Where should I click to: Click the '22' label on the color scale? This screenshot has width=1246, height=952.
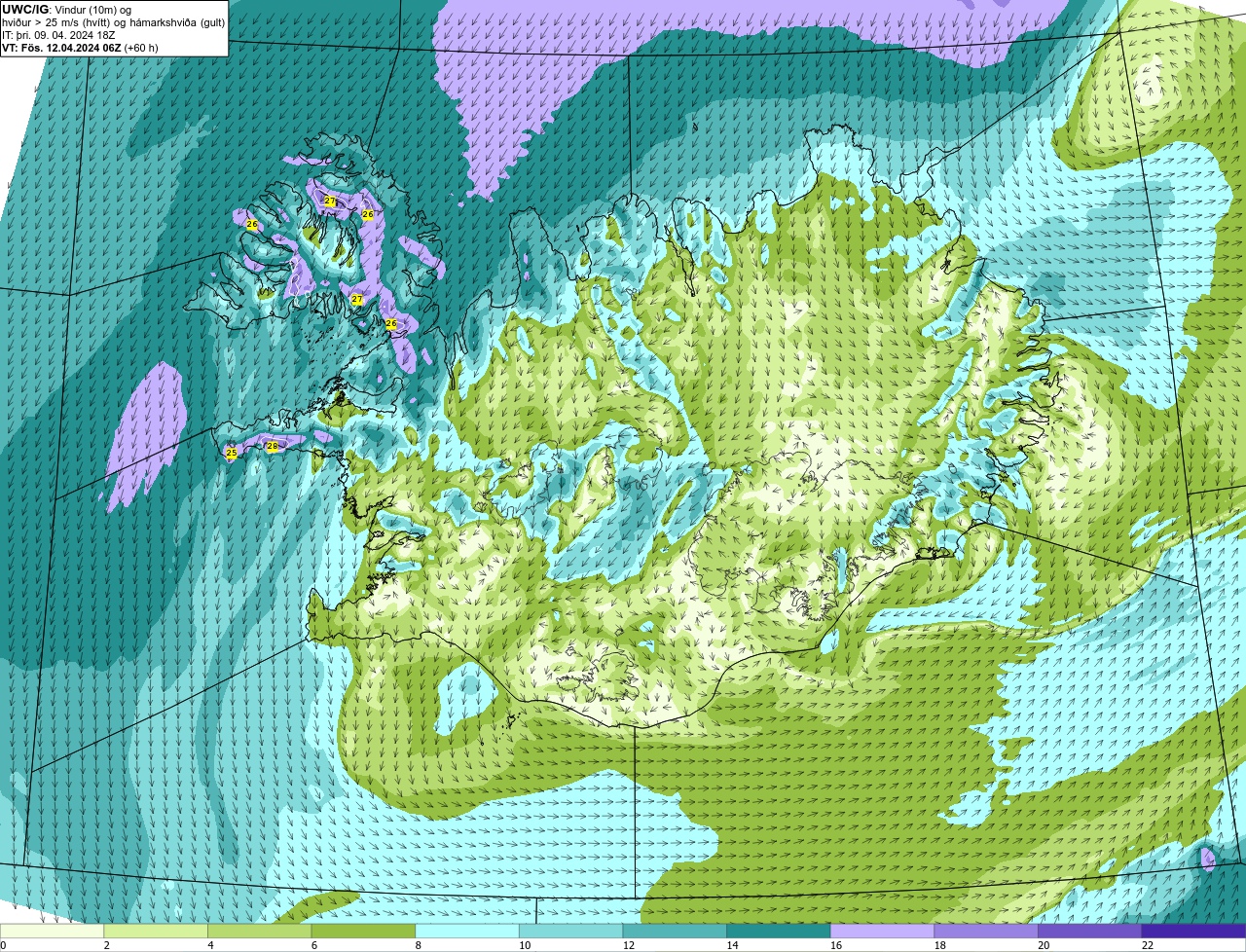pos(1148,945)
